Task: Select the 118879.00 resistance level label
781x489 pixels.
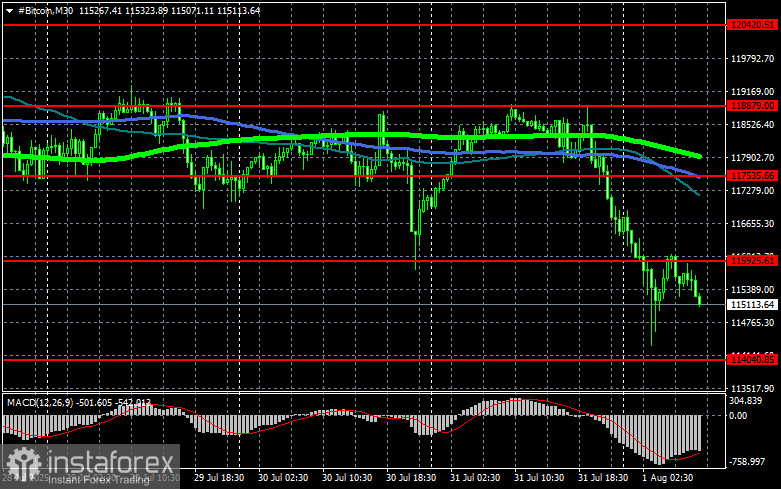Action: [752, 106]
